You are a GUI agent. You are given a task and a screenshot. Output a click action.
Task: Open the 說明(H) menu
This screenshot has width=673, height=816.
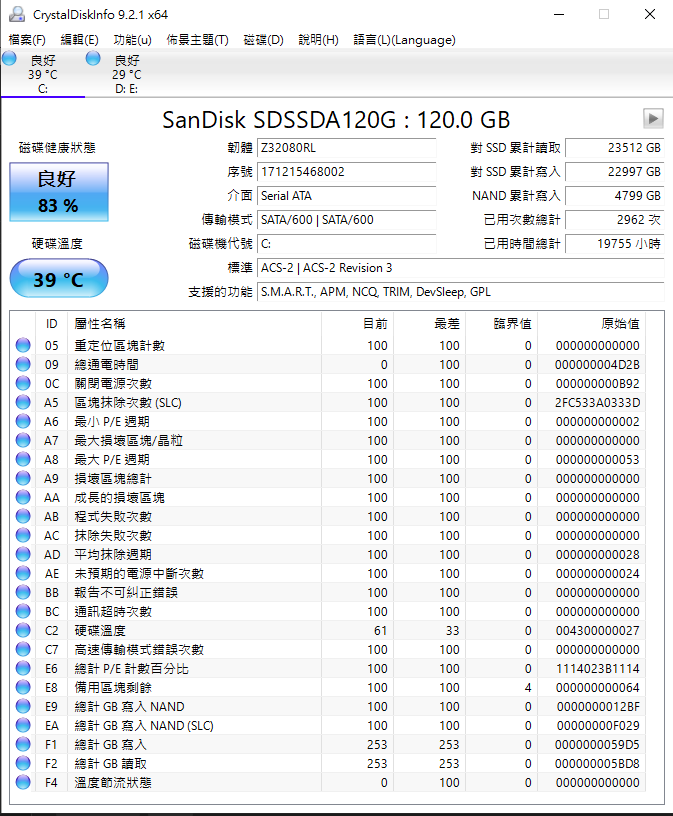(x=318, y=40)
